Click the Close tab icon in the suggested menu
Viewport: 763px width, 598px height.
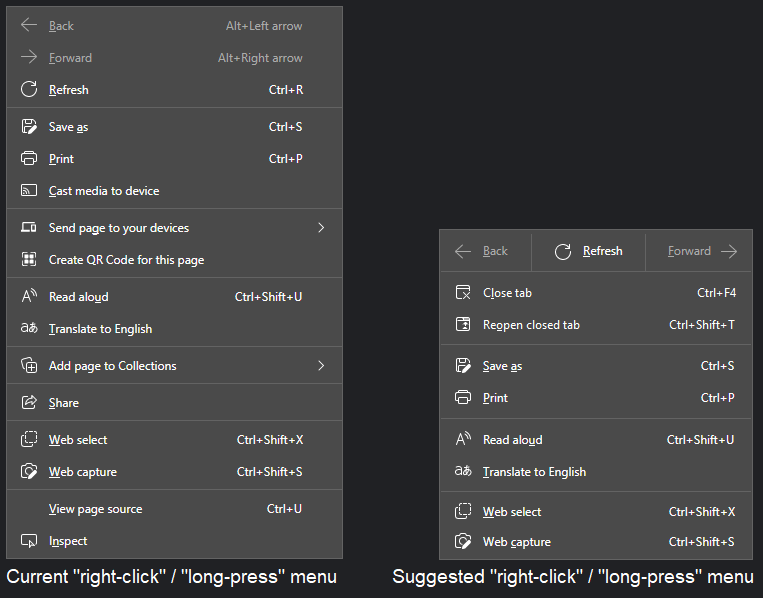[463, 293]
